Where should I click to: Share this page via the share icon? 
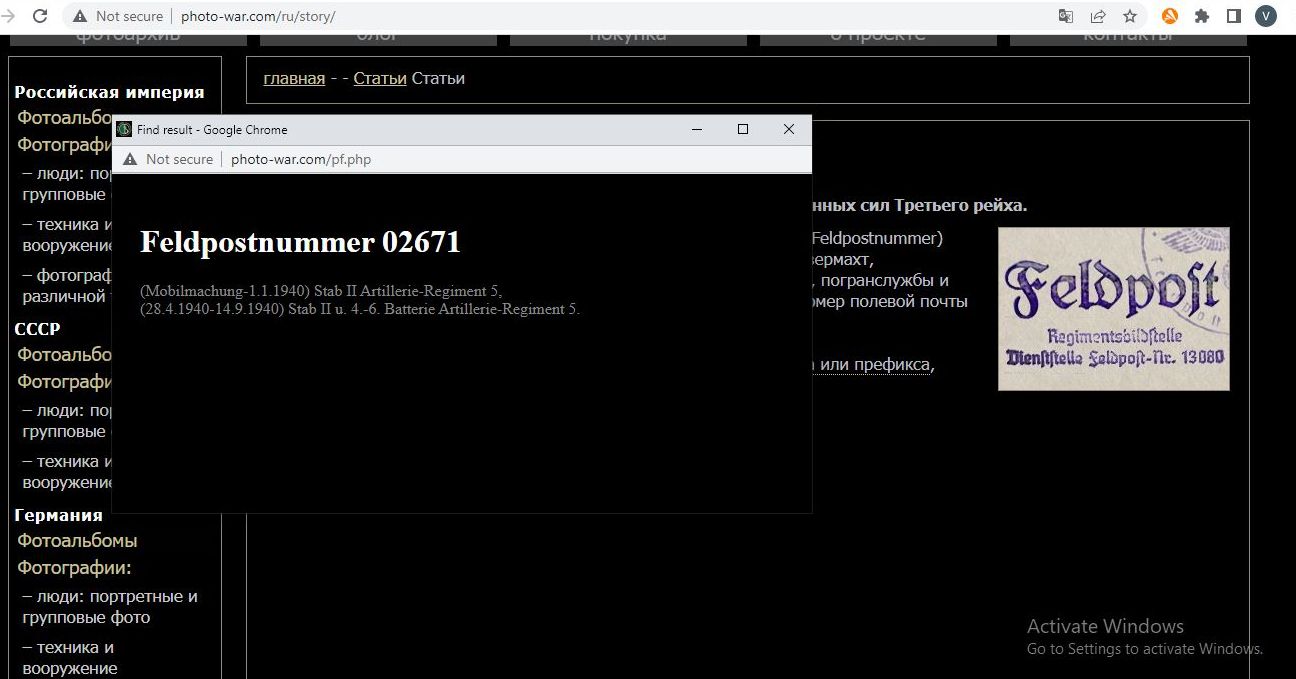[x=1098, y=16]
